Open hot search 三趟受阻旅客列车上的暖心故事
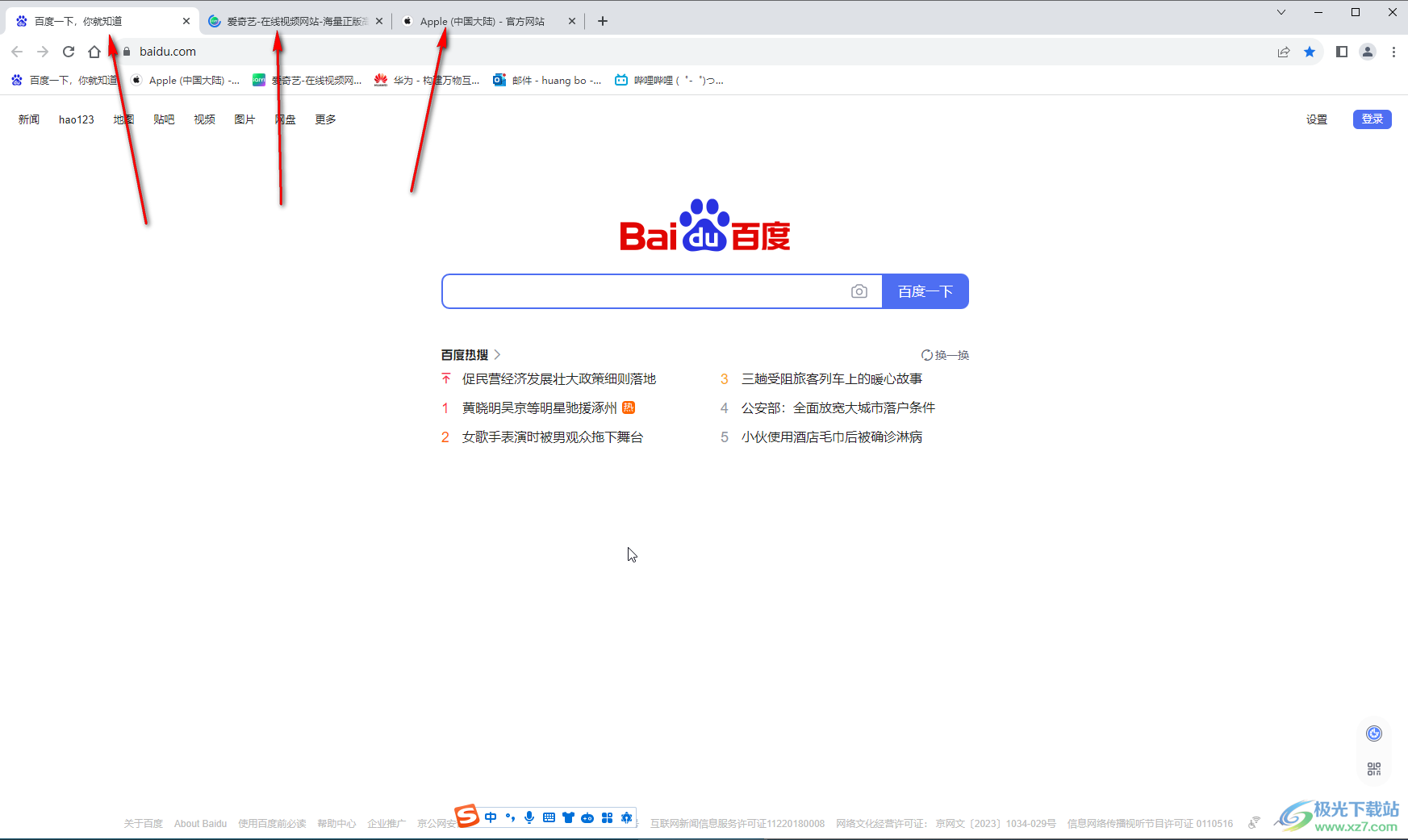1408x840 pixels. (x=832, y=378)
